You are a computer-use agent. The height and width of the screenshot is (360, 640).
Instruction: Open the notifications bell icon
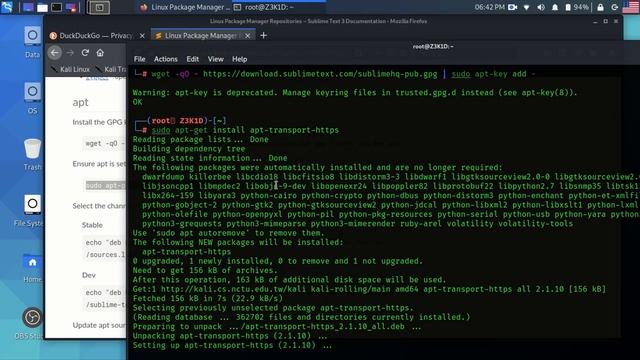555,7
